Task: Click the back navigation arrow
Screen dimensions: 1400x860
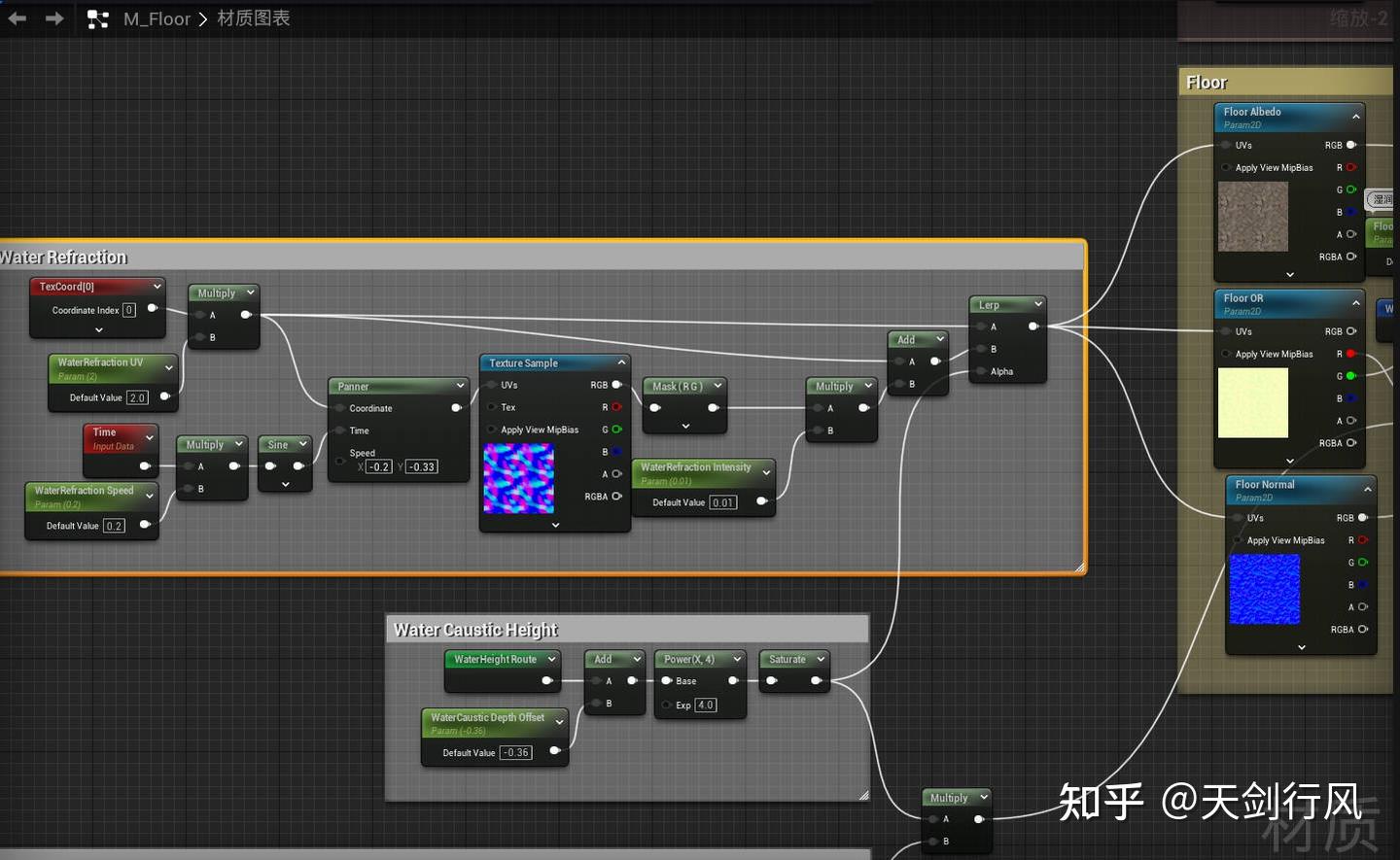Action: (16, 17)
